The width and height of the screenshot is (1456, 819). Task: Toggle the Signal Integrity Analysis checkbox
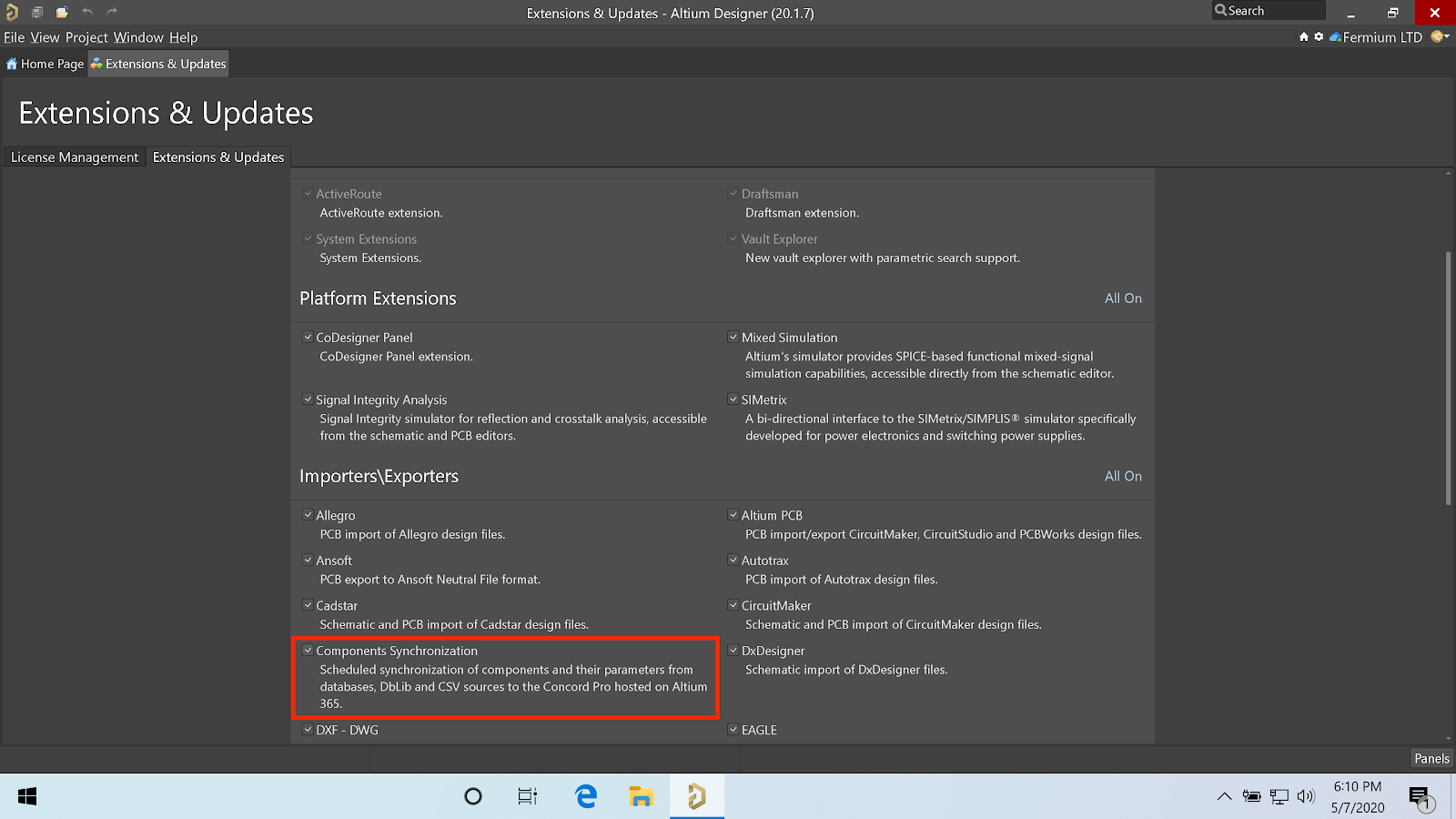[308, 399]
